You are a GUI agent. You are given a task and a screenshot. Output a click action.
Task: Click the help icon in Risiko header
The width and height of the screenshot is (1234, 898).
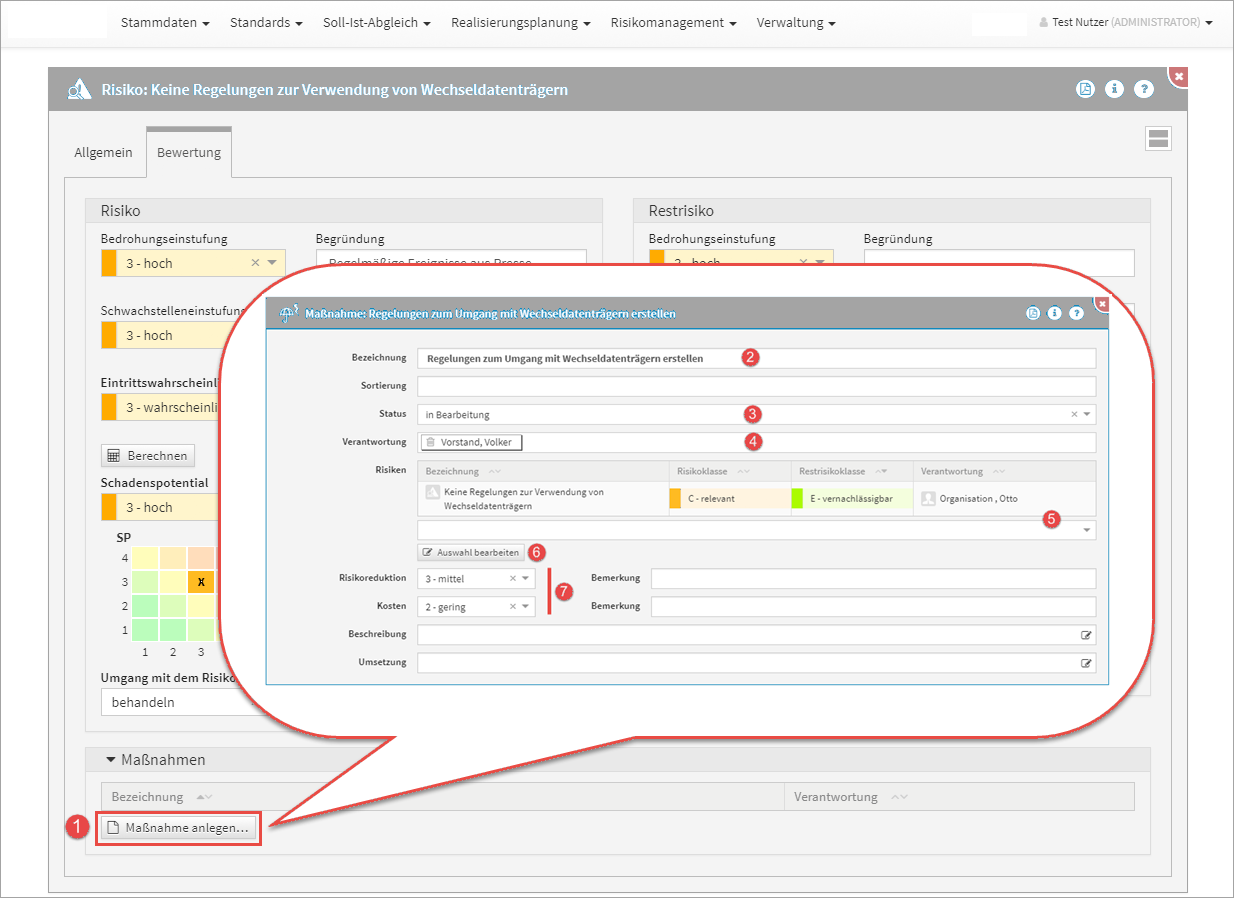tap(1144, 89)
